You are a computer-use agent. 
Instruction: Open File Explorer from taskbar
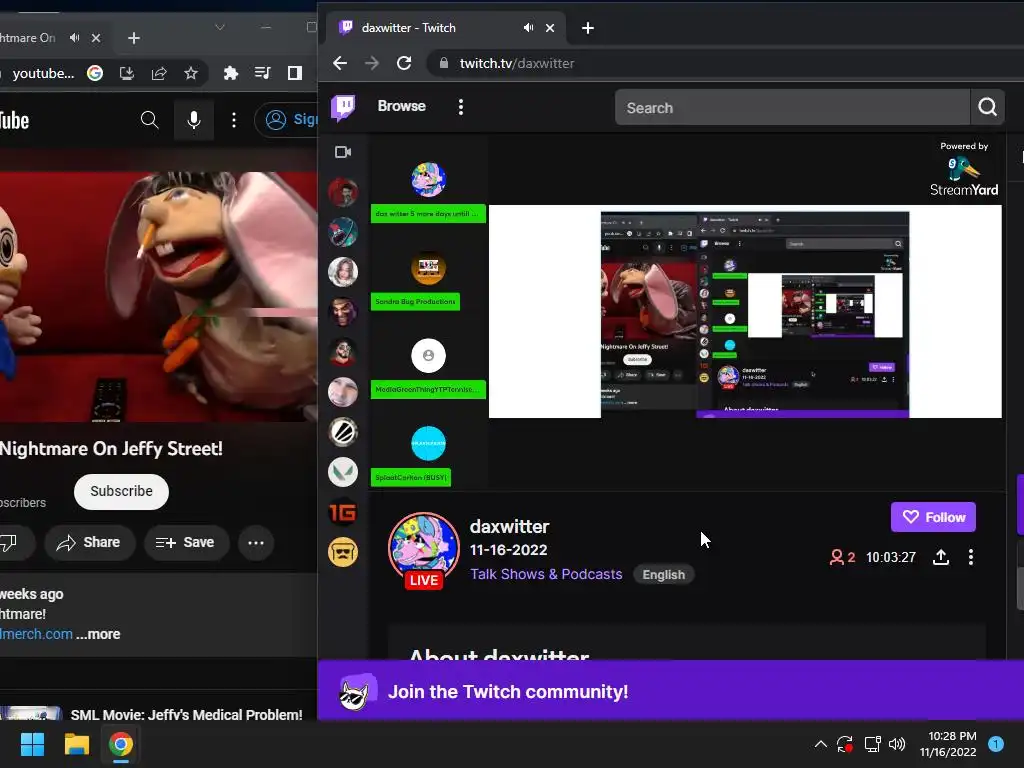pos(76,744)
